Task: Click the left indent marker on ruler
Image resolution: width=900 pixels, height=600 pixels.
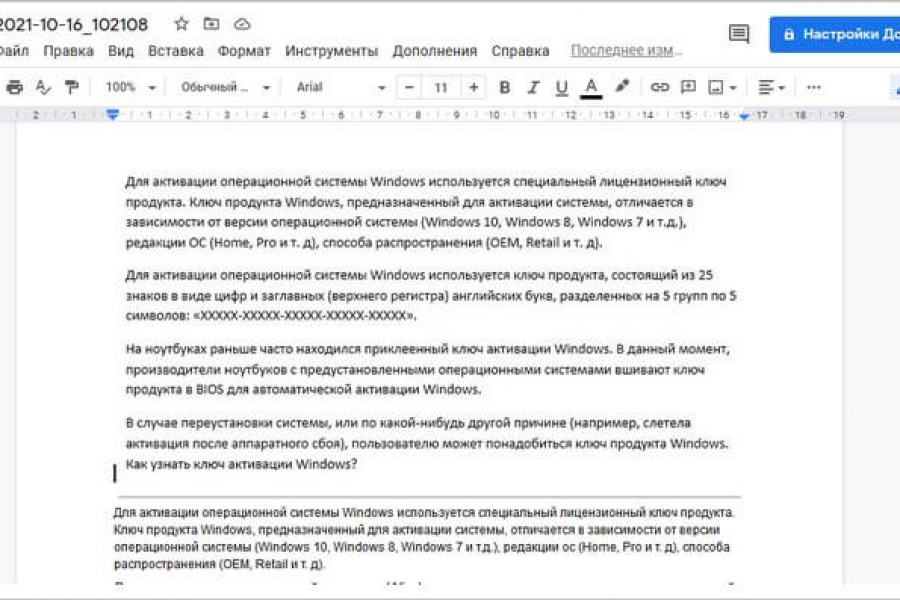Action: click(112, 115)
